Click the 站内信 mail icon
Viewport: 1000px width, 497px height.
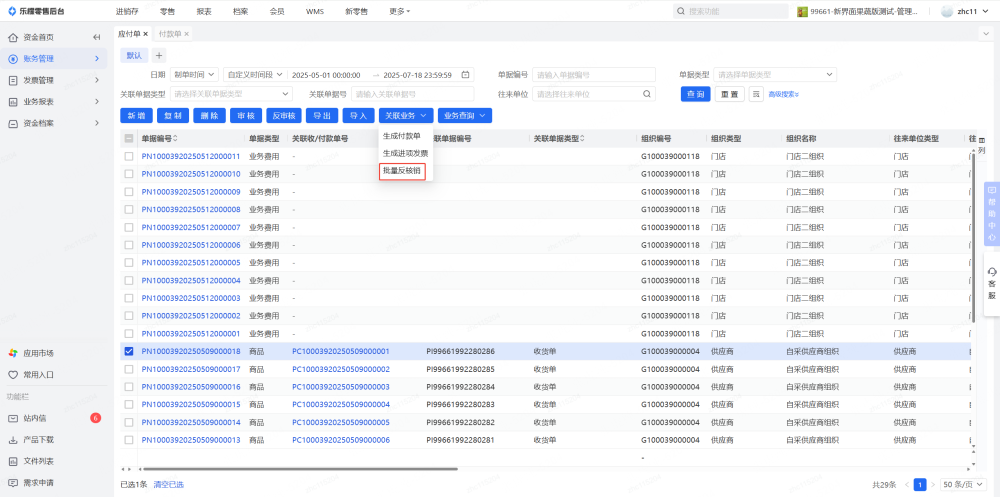13,418
